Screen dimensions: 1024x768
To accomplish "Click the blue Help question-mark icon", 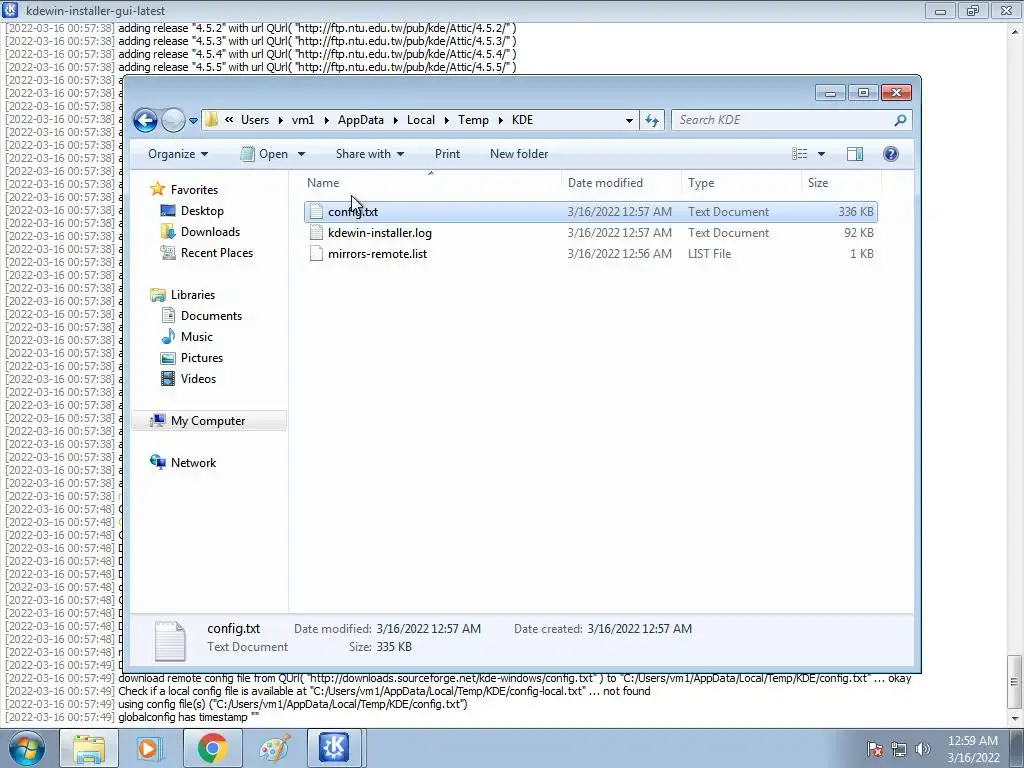I will (891, 154).
